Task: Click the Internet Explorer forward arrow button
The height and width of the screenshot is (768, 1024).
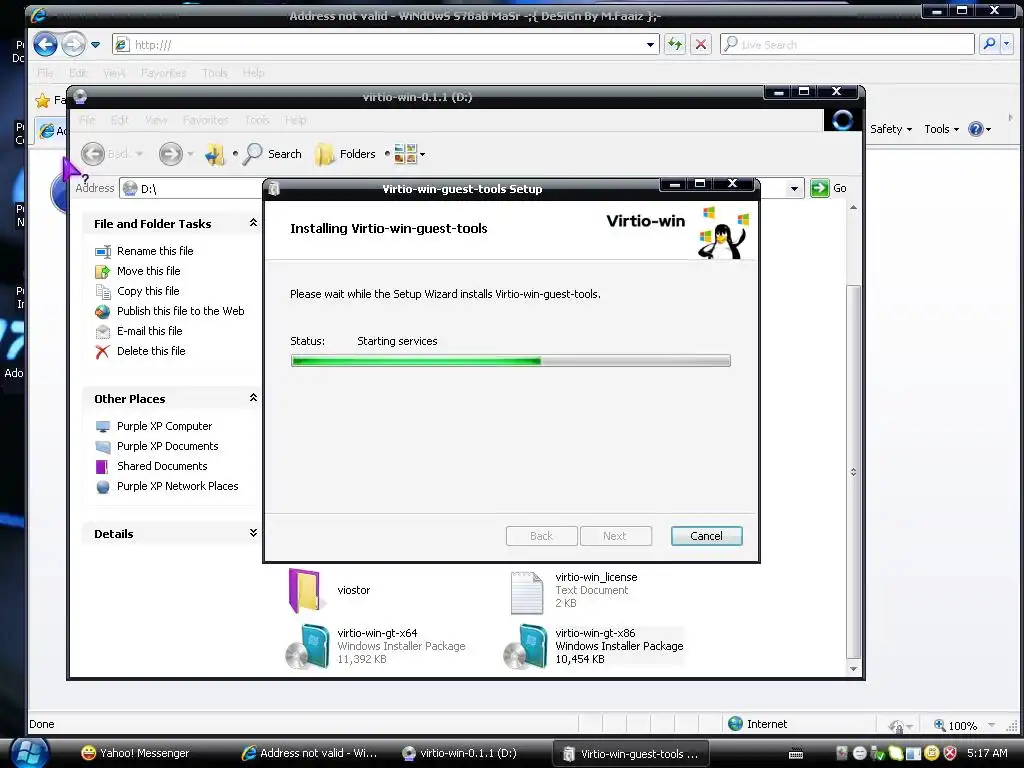Action: point(73,44)
